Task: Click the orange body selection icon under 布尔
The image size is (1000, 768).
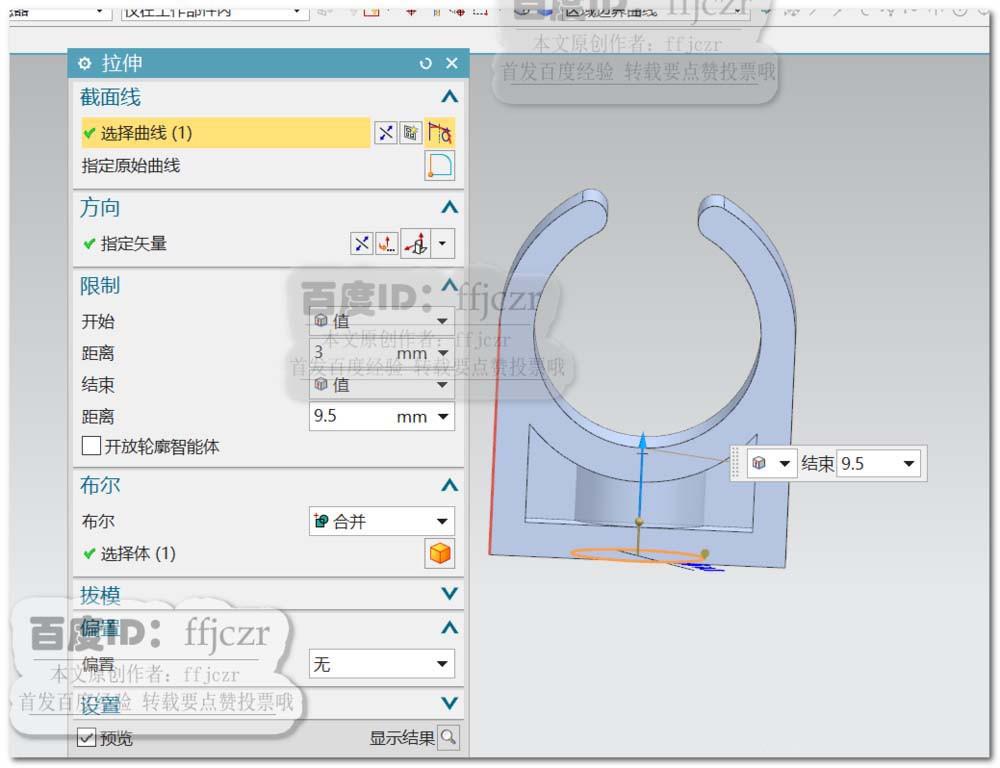Action: pos(440,553)
